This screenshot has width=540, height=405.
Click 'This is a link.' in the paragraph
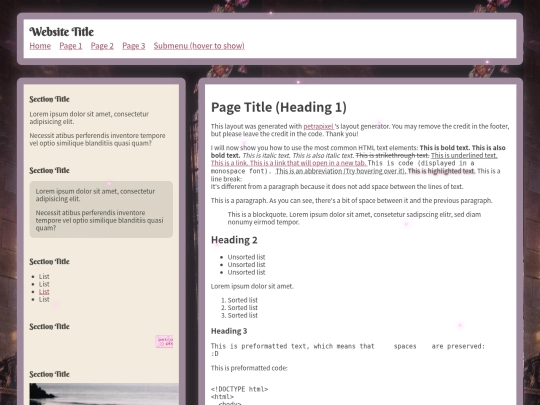229,163
